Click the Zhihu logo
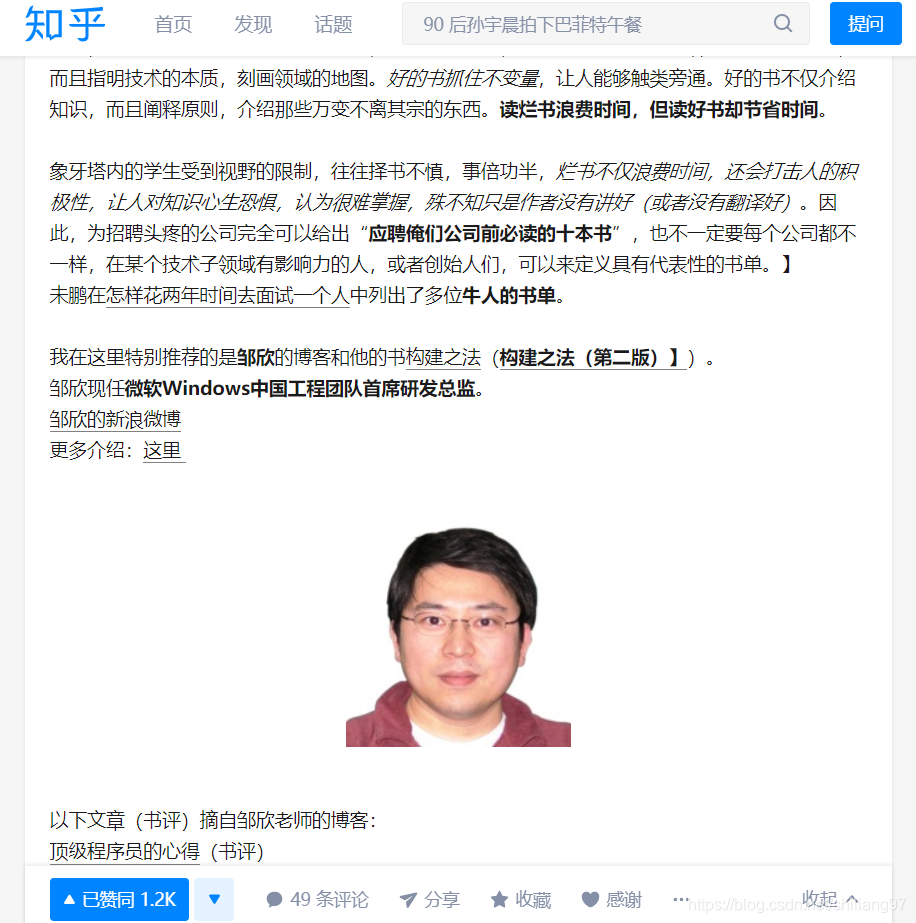916x923 pixels. click(x=65, y=24)
